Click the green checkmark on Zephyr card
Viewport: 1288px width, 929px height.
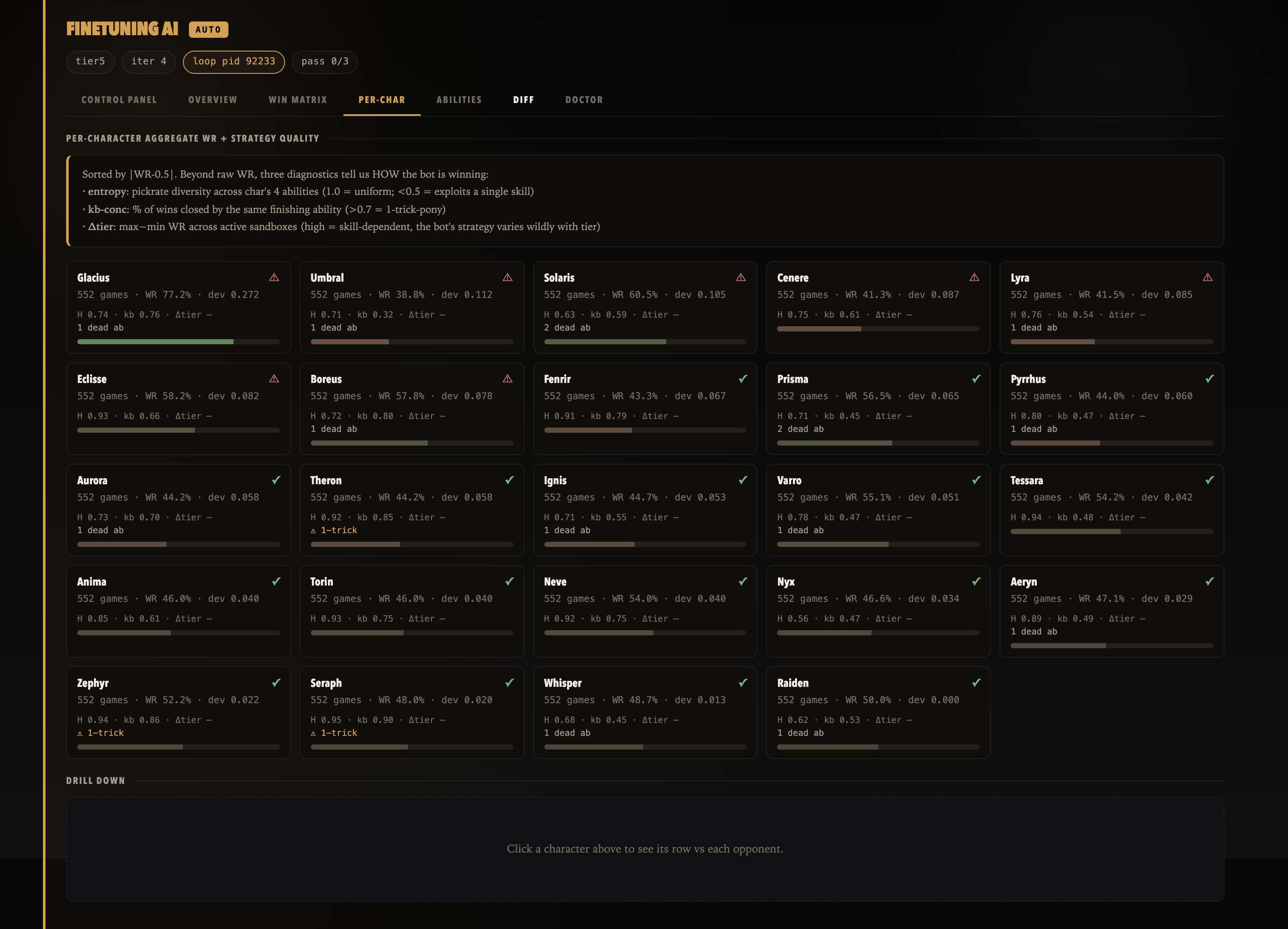pos(276,683)
